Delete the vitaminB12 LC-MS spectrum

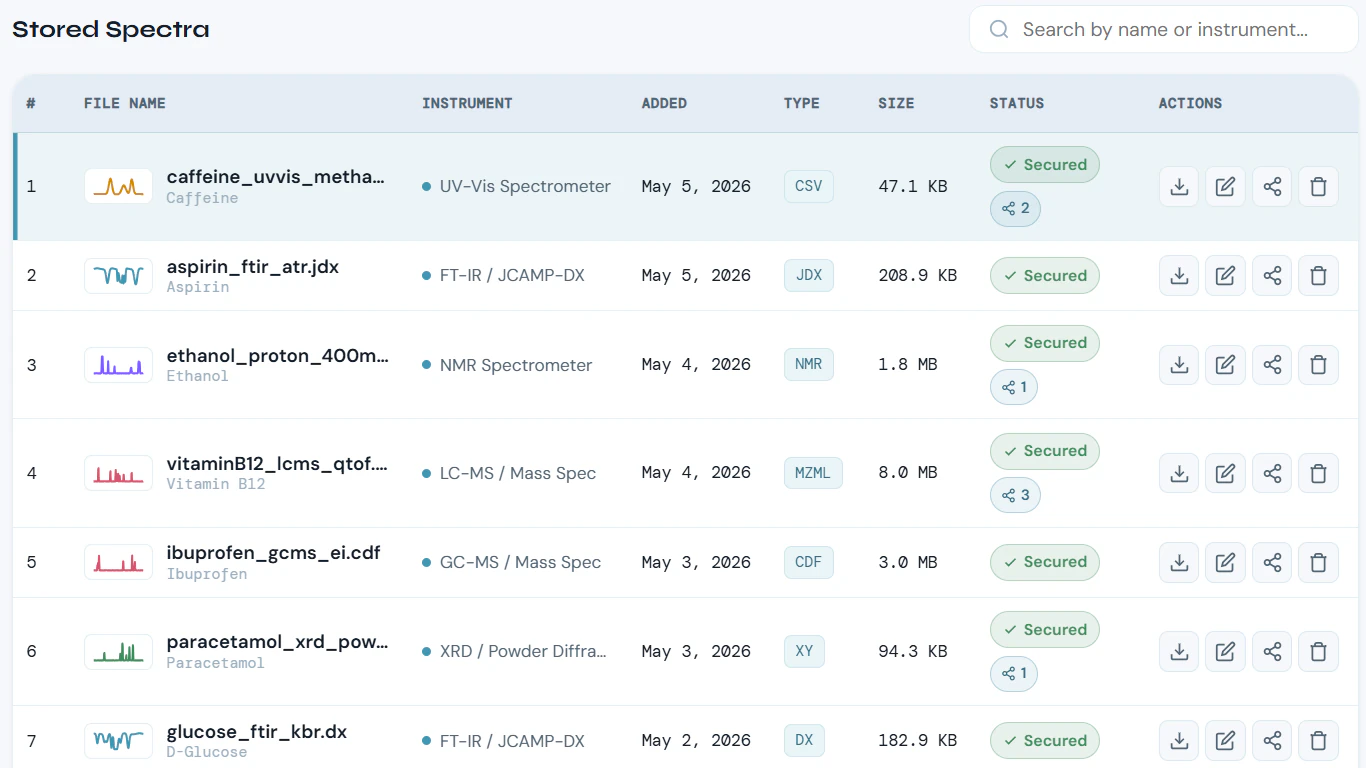[1318, 473]
